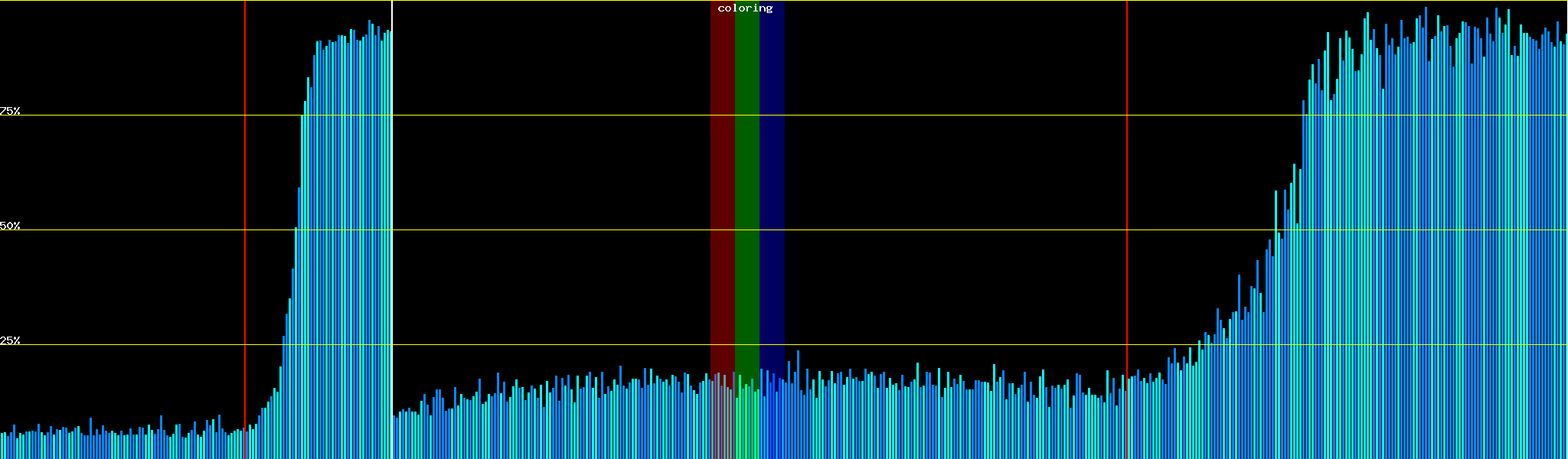Click the "coloring" label at top

(x=745, y=8)
